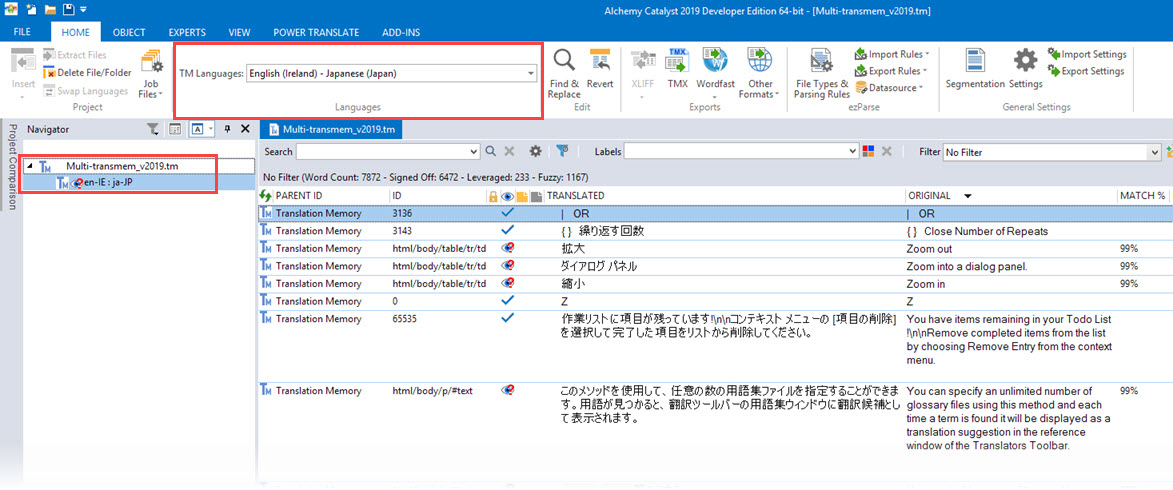Select the row with ID 3143
Image resolution: width=1173 pixels, height=490 pixels.
click(x=714, y=231)
